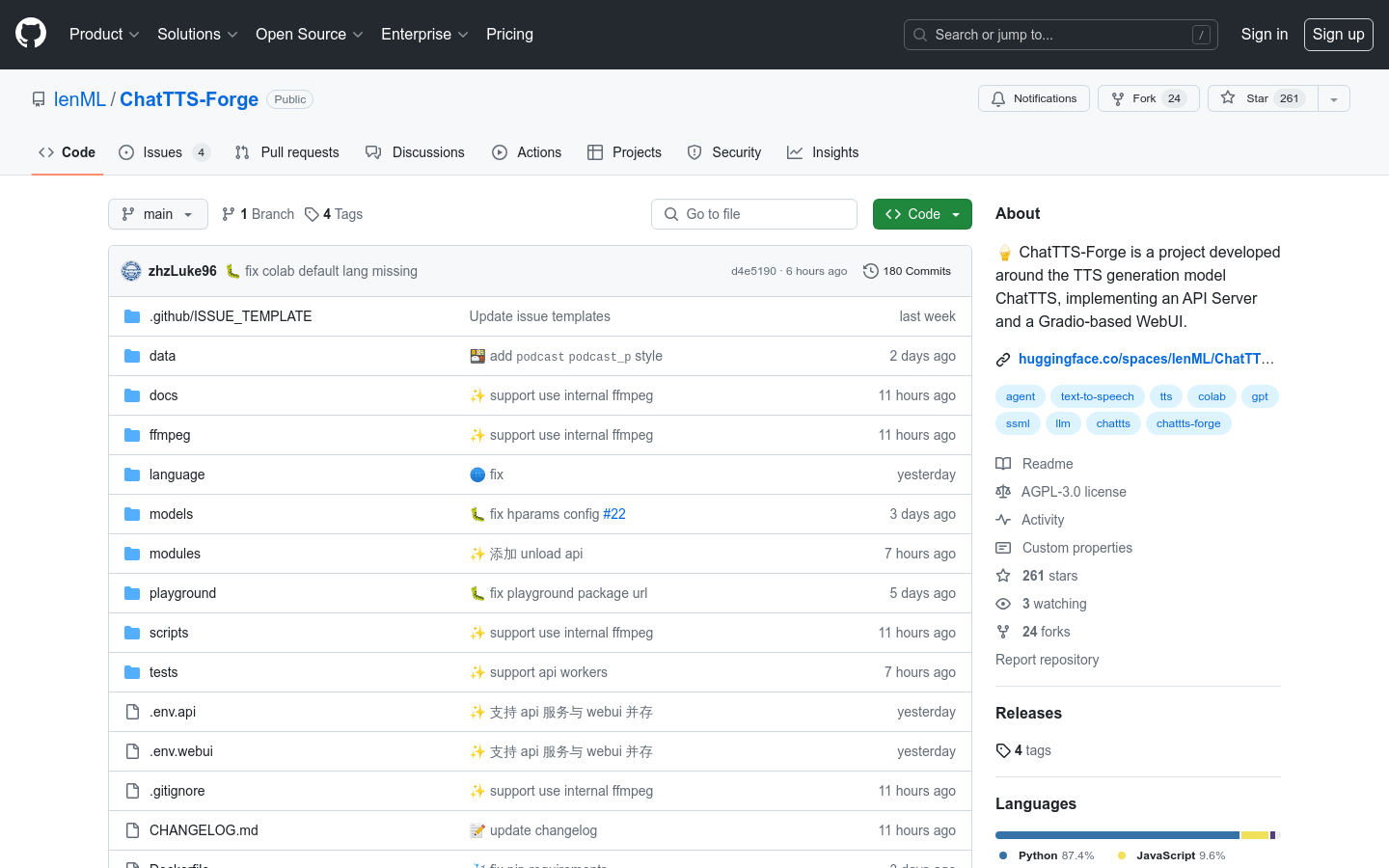Open the huggingface.co spaces link

point(1145,359)
